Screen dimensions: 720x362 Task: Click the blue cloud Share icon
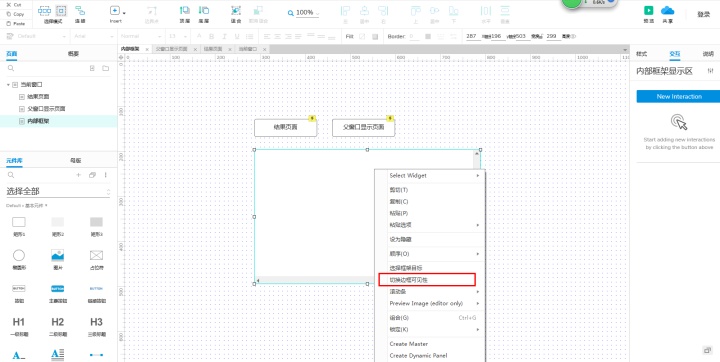668,10
